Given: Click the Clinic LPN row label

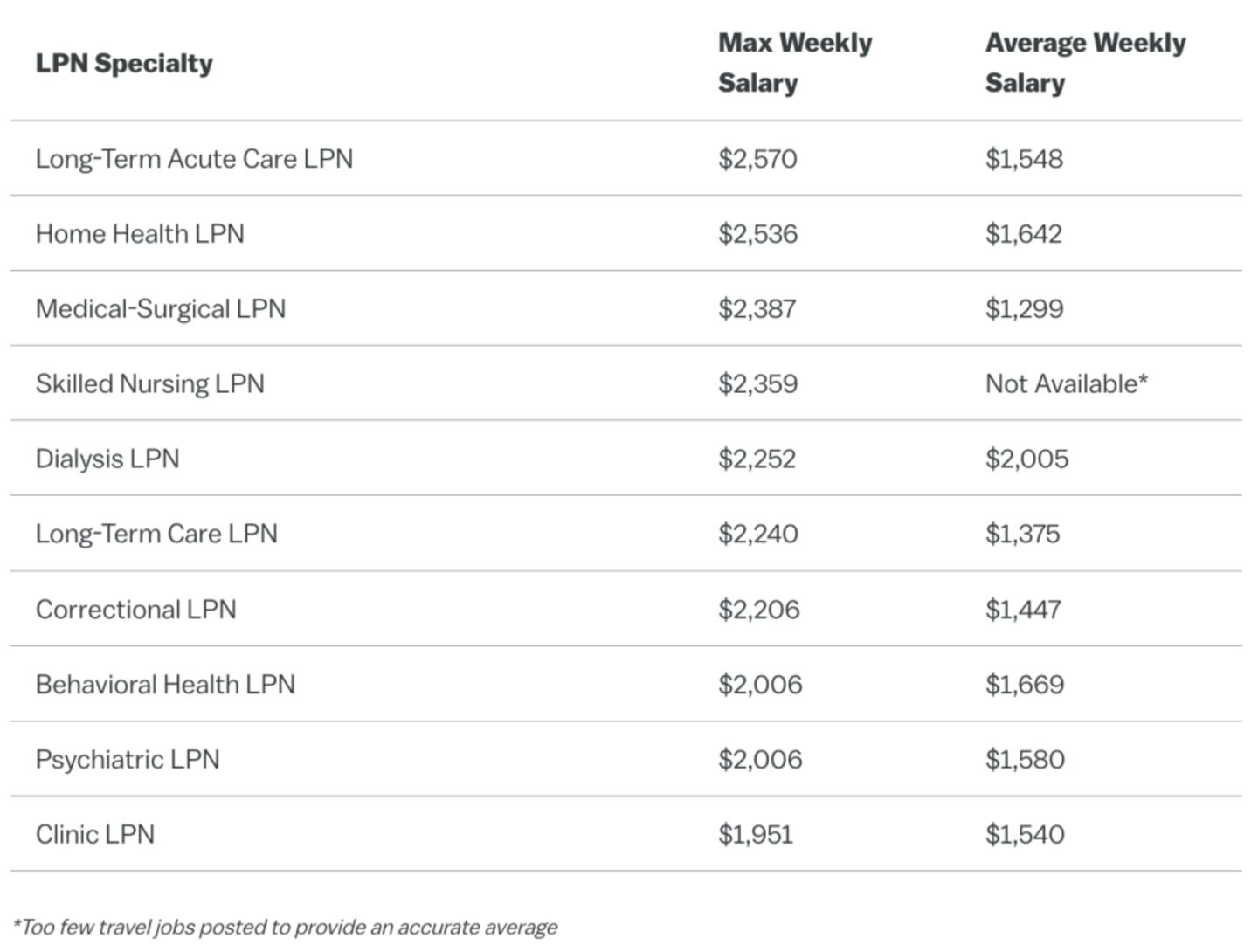Looking at the screenshot, I should pyautogui.click(x=95, y=835).
